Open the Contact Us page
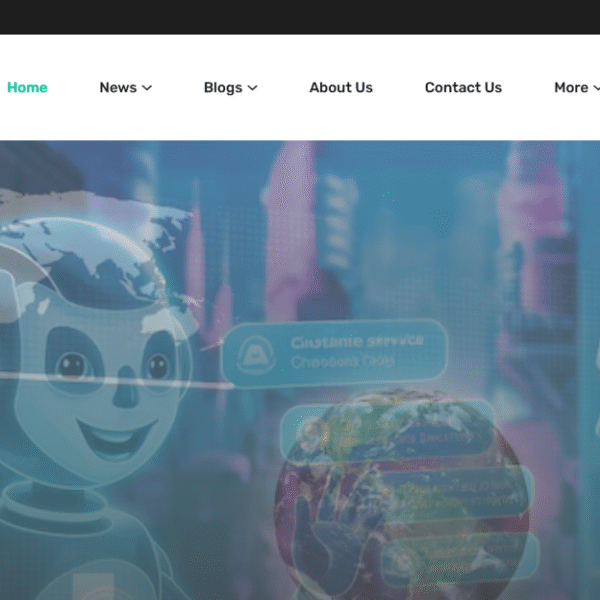Viewport: 600px width, 600px height. [x=463, y=87]
